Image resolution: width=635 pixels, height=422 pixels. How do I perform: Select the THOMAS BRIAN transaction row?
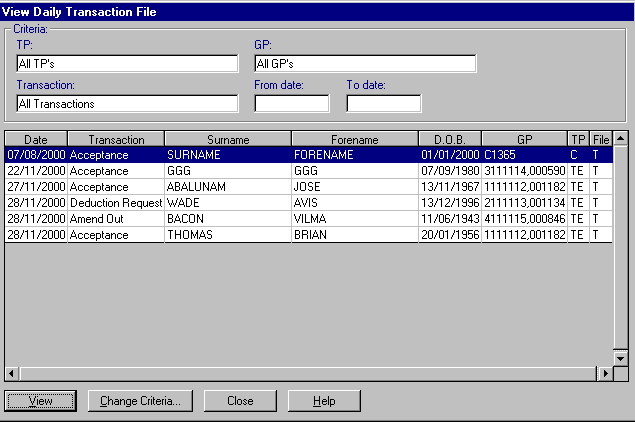[228, 235]
